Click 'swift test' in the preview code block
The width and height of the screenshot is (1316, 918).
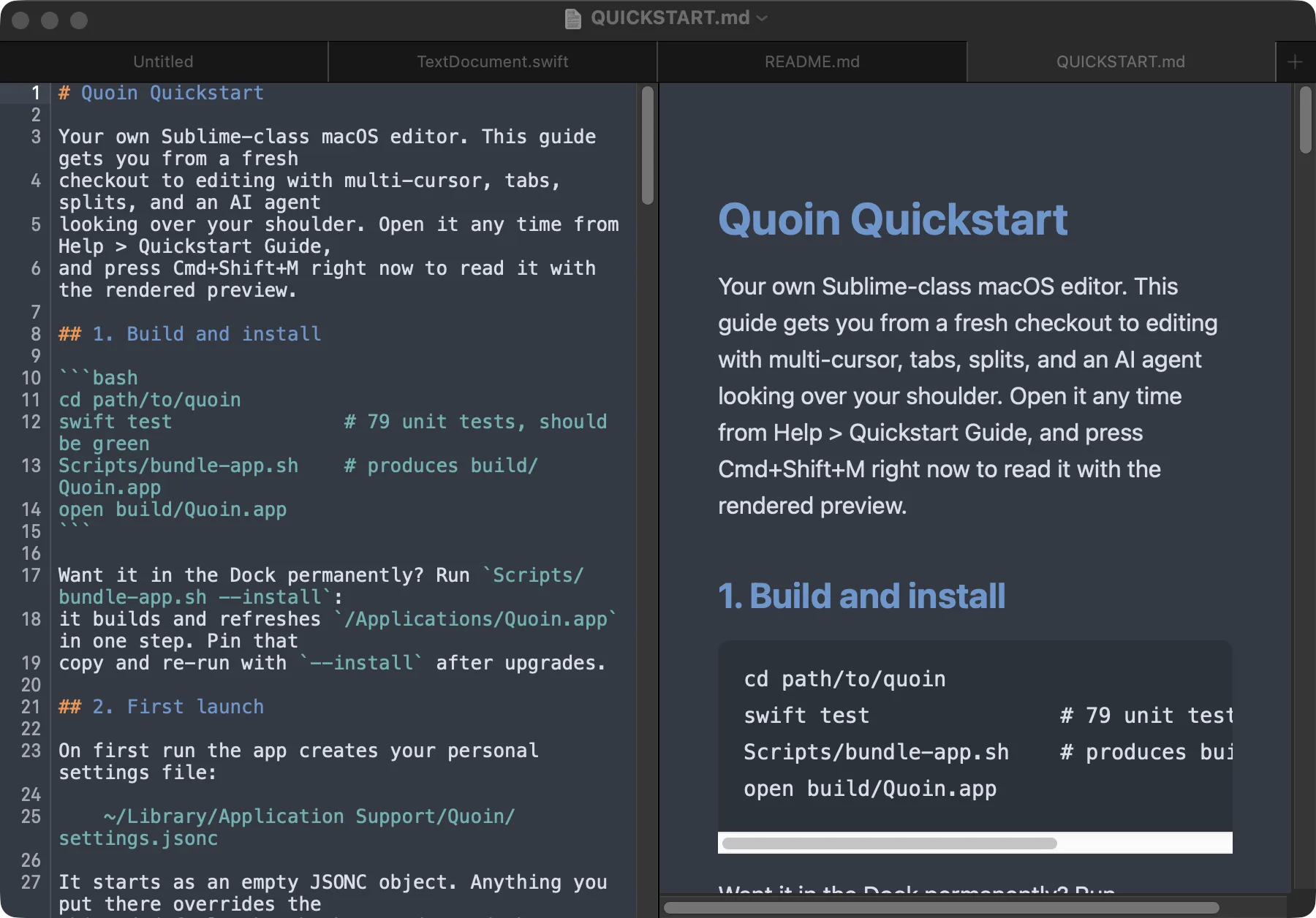click(806, 716)
